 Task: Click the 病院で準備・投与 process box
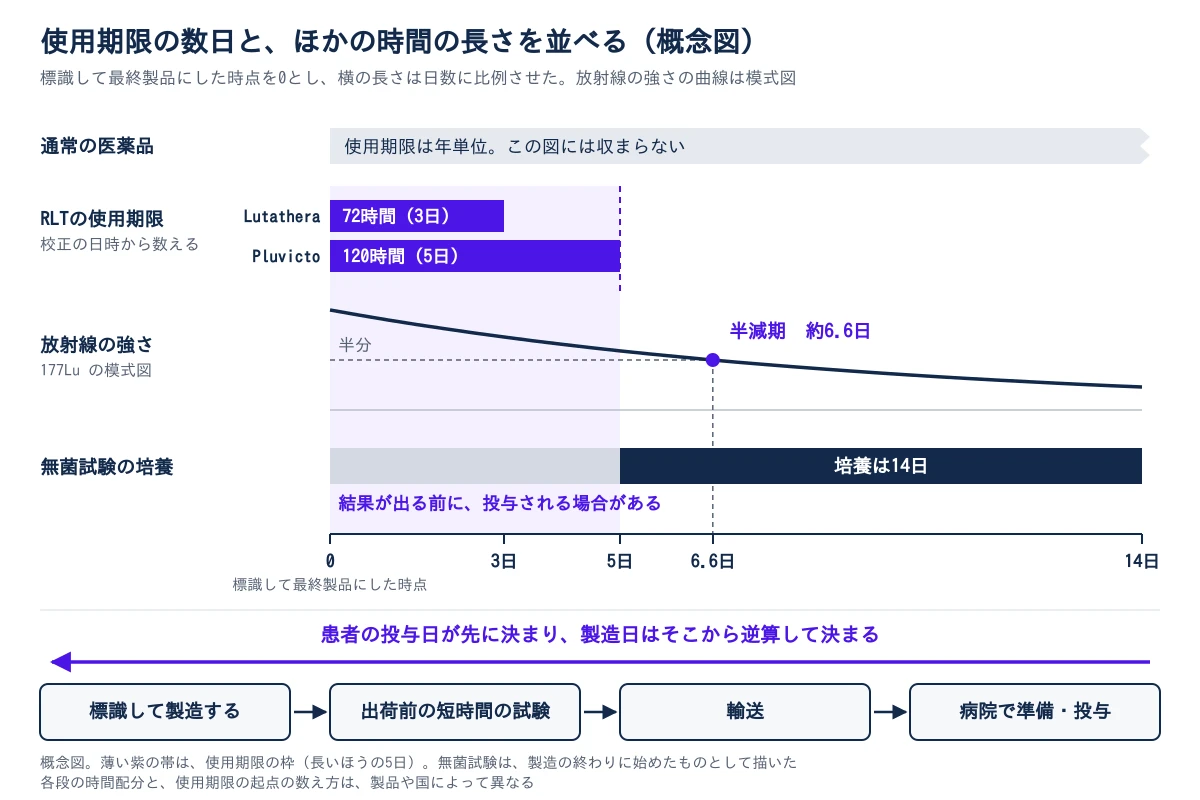click(1035, 712)
